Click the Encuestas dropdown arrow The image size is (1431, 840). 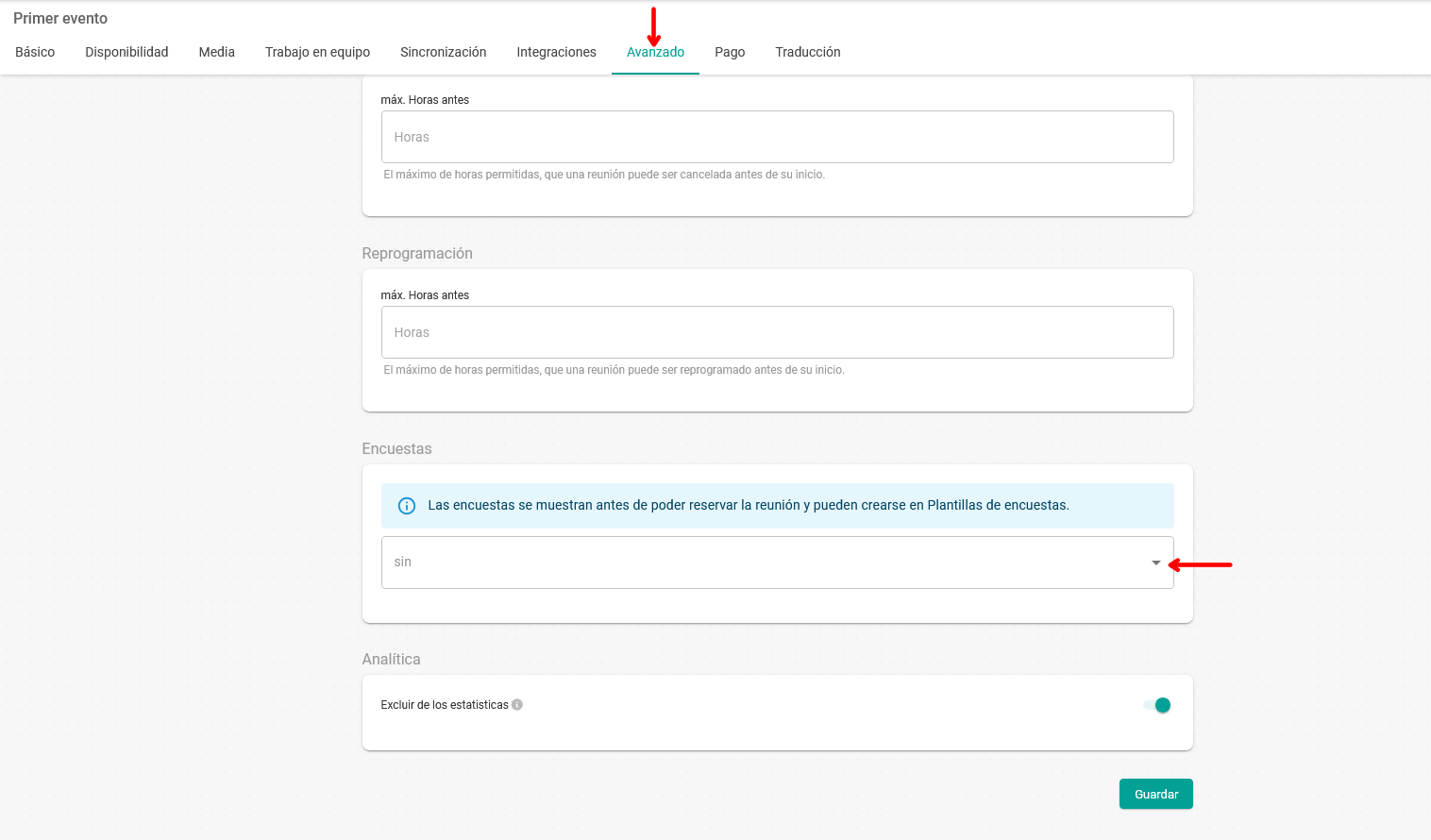1155,563
